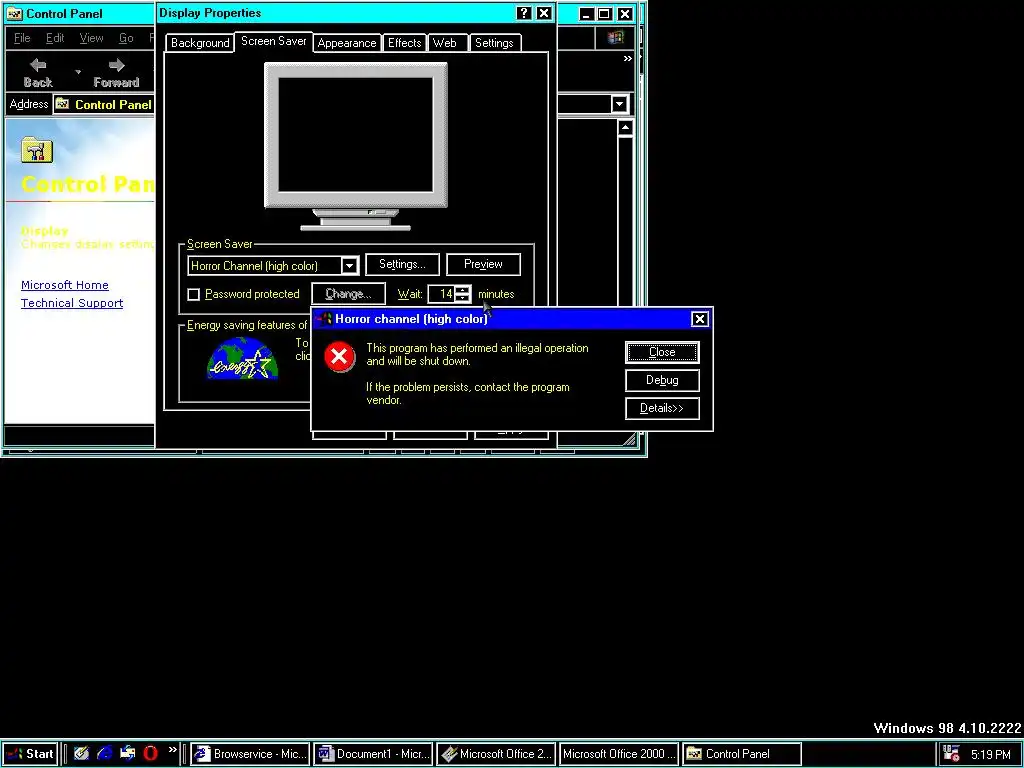
Task: Close the Horror channel error dialog with X
Action: click(699, 319)
